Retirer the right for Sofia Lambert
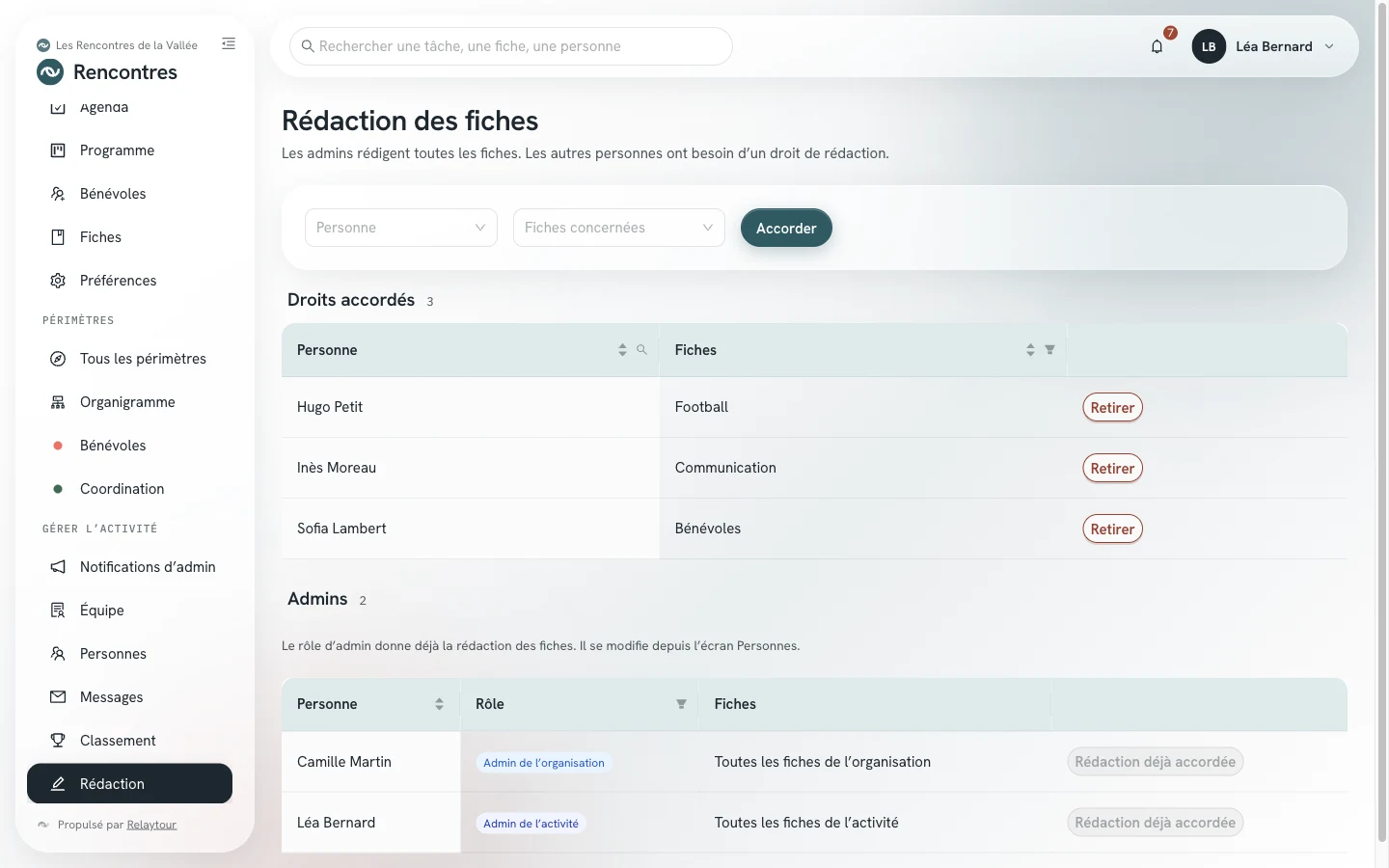This screenshot has height=868, width=1389. (1112, 529)
